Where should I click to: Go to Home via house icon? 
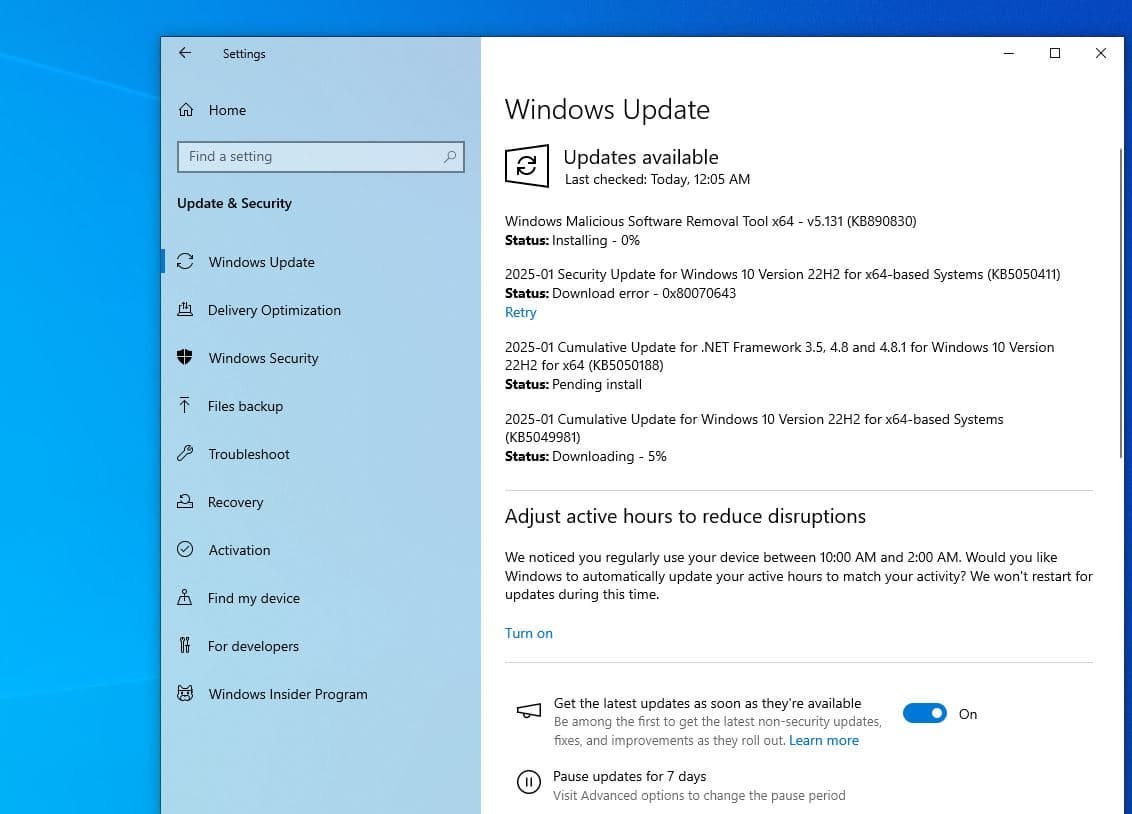coord(185,110)
